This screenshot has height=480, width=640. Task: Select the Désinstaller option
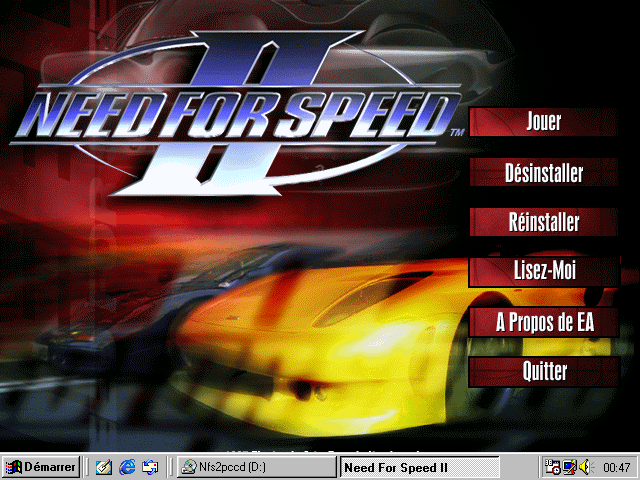click(x=543, y=172)
